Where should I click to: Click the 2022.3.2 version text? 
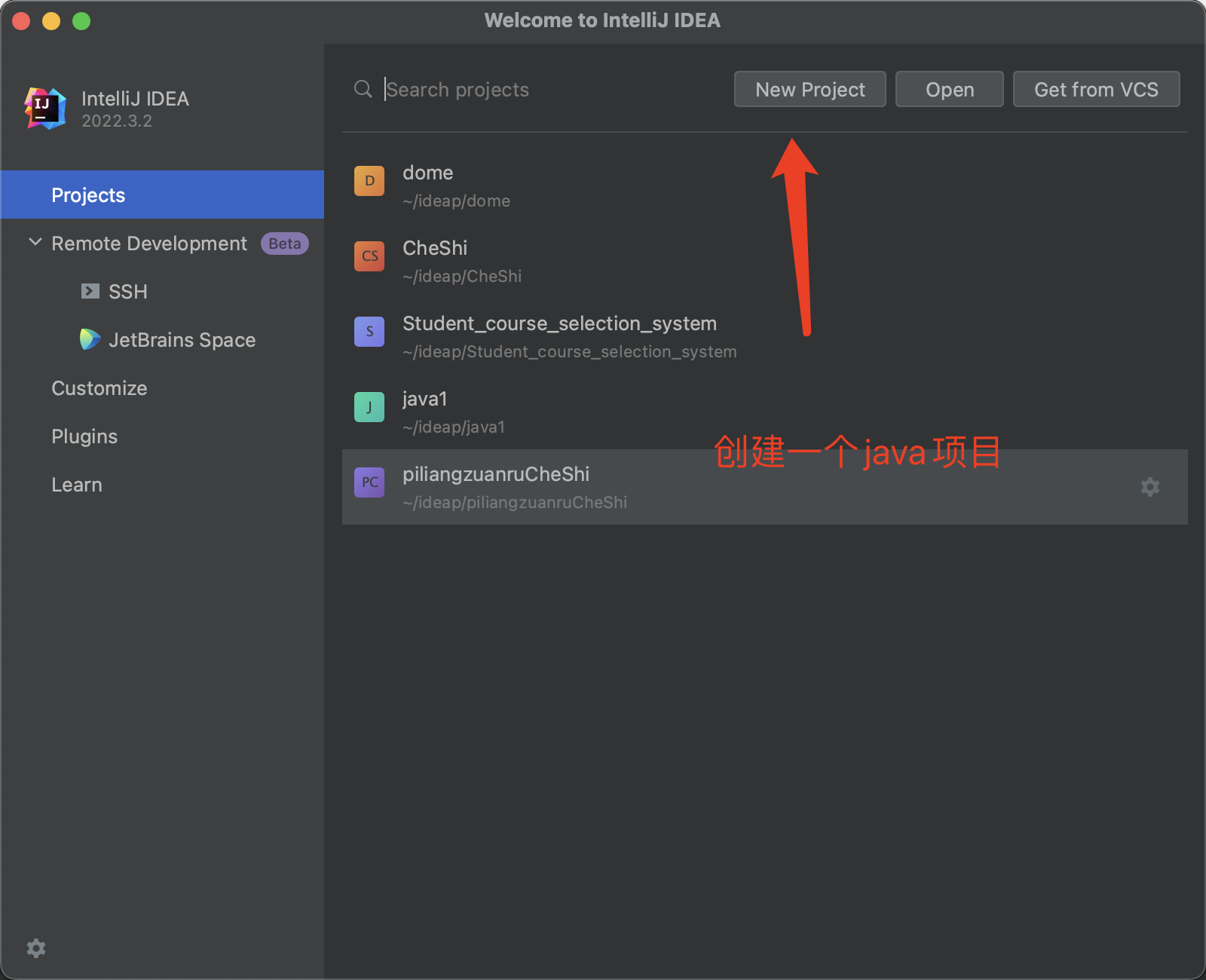117,121
